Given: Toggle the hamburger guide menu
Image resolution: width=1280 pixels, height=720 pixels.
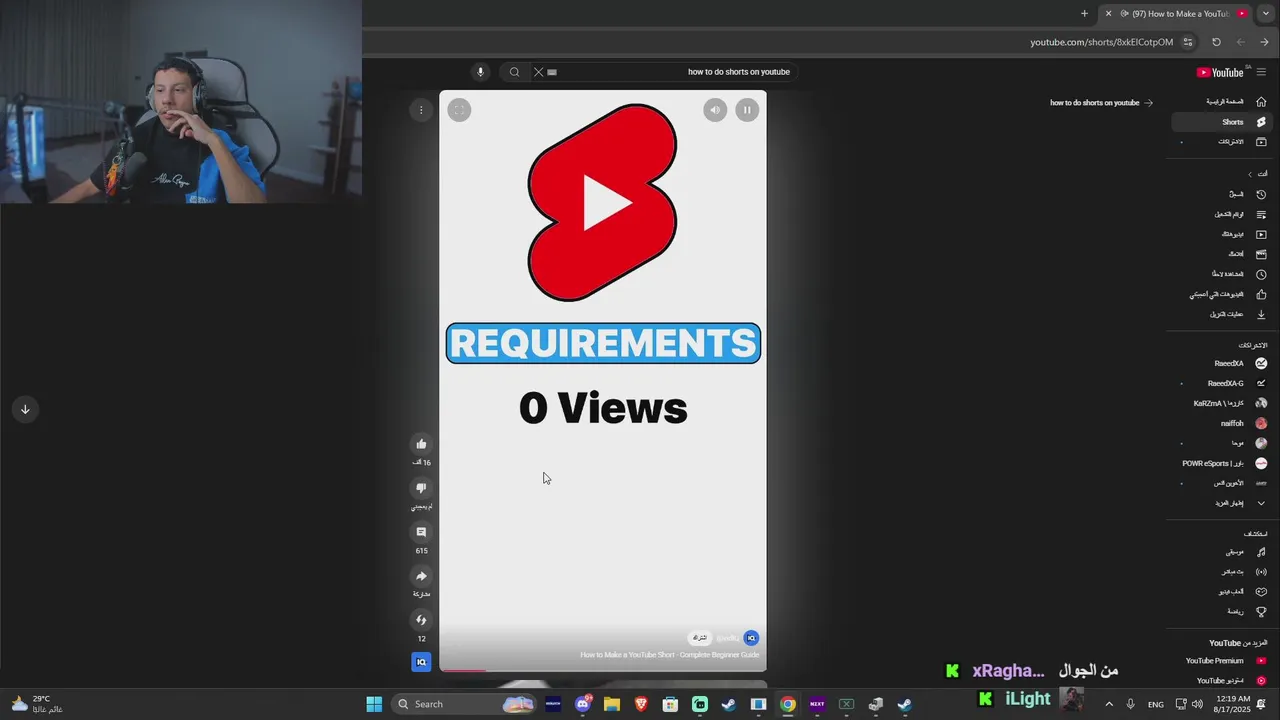Looking at the screenshot, I should (1261, 72).
